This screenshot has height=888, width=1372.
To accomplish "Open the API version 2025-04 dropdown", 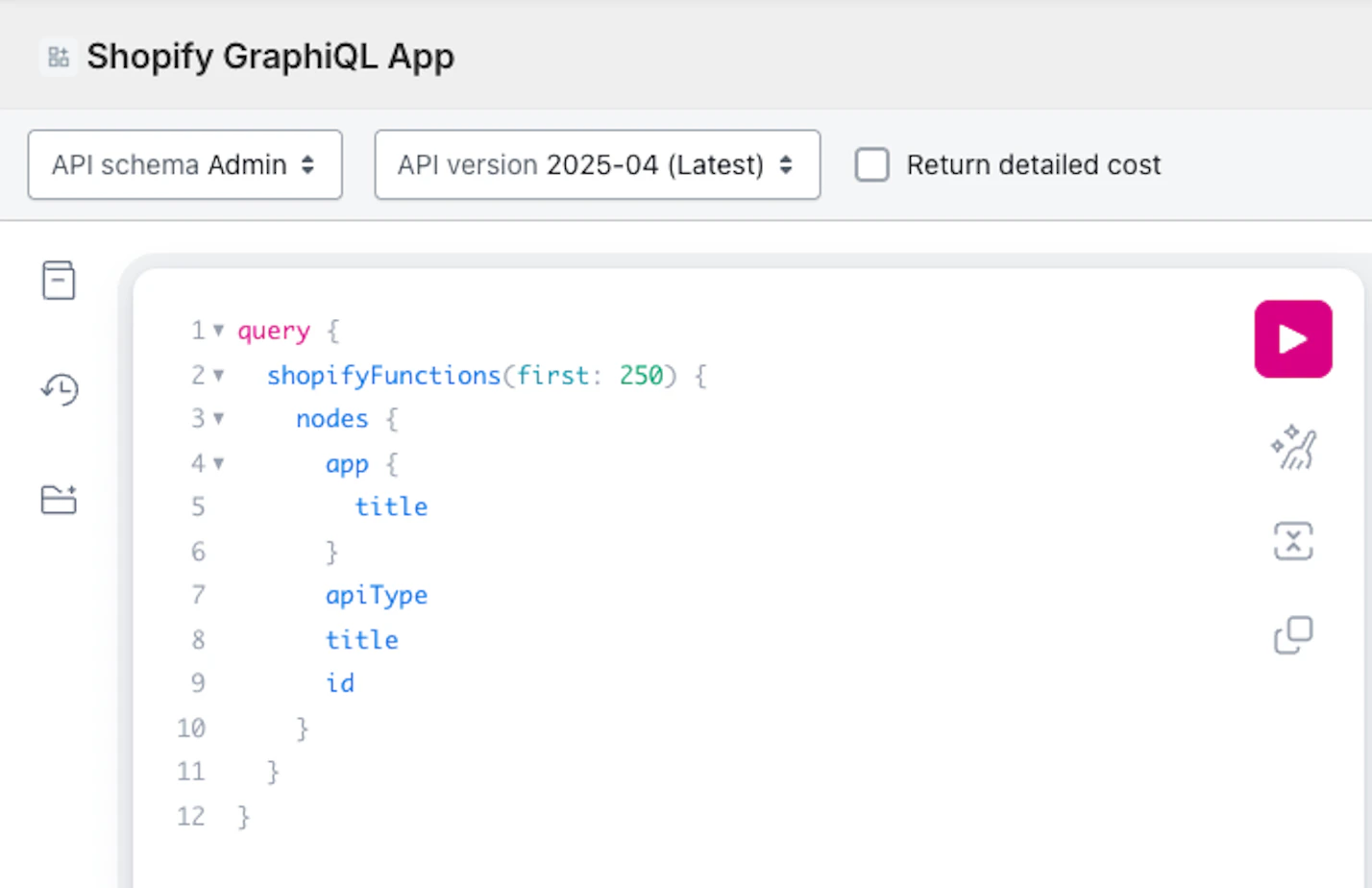I will click(x=598, y=164).
